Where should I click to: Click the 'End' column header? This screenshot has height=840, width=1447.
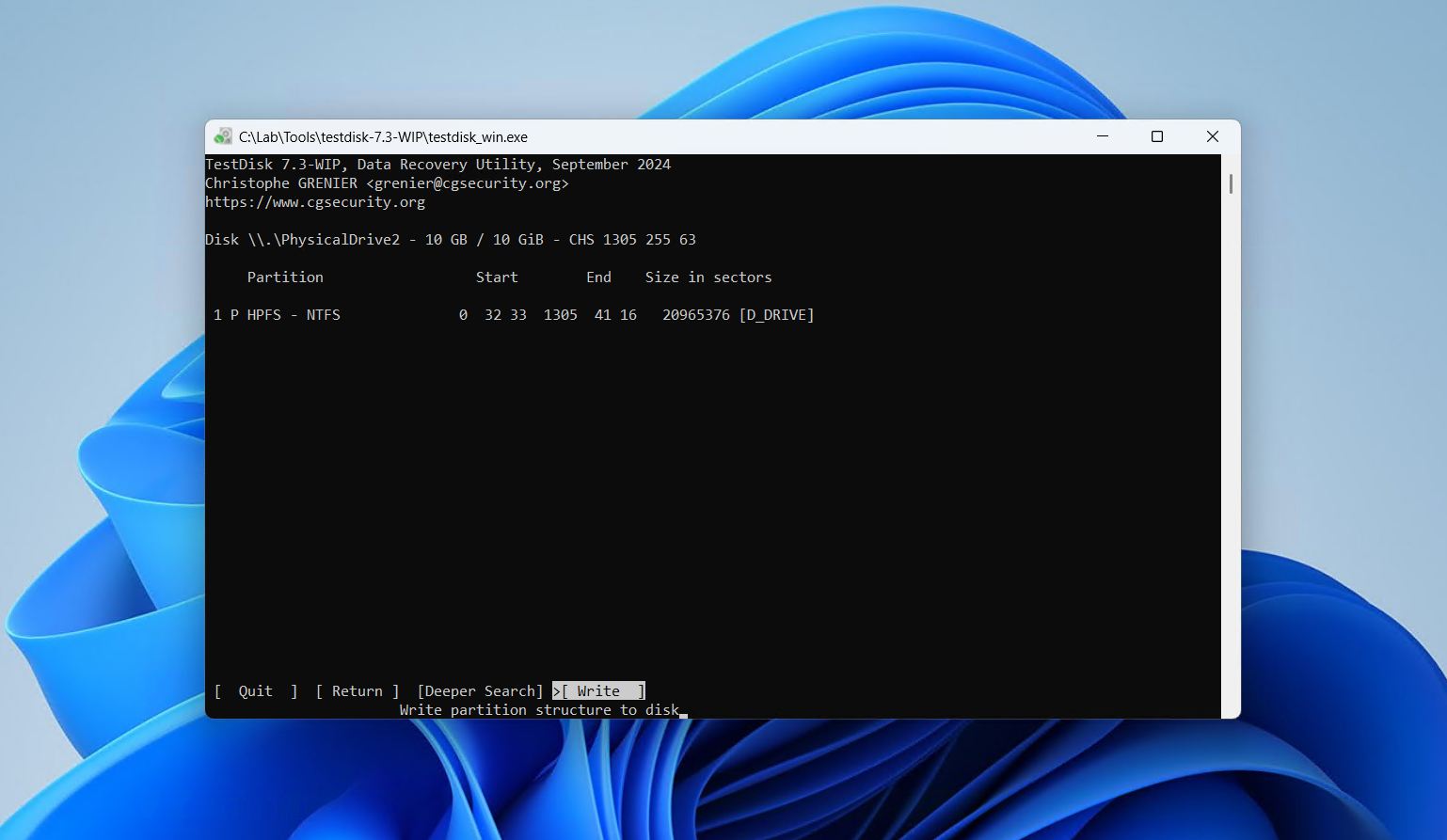(x=598, y=277)
